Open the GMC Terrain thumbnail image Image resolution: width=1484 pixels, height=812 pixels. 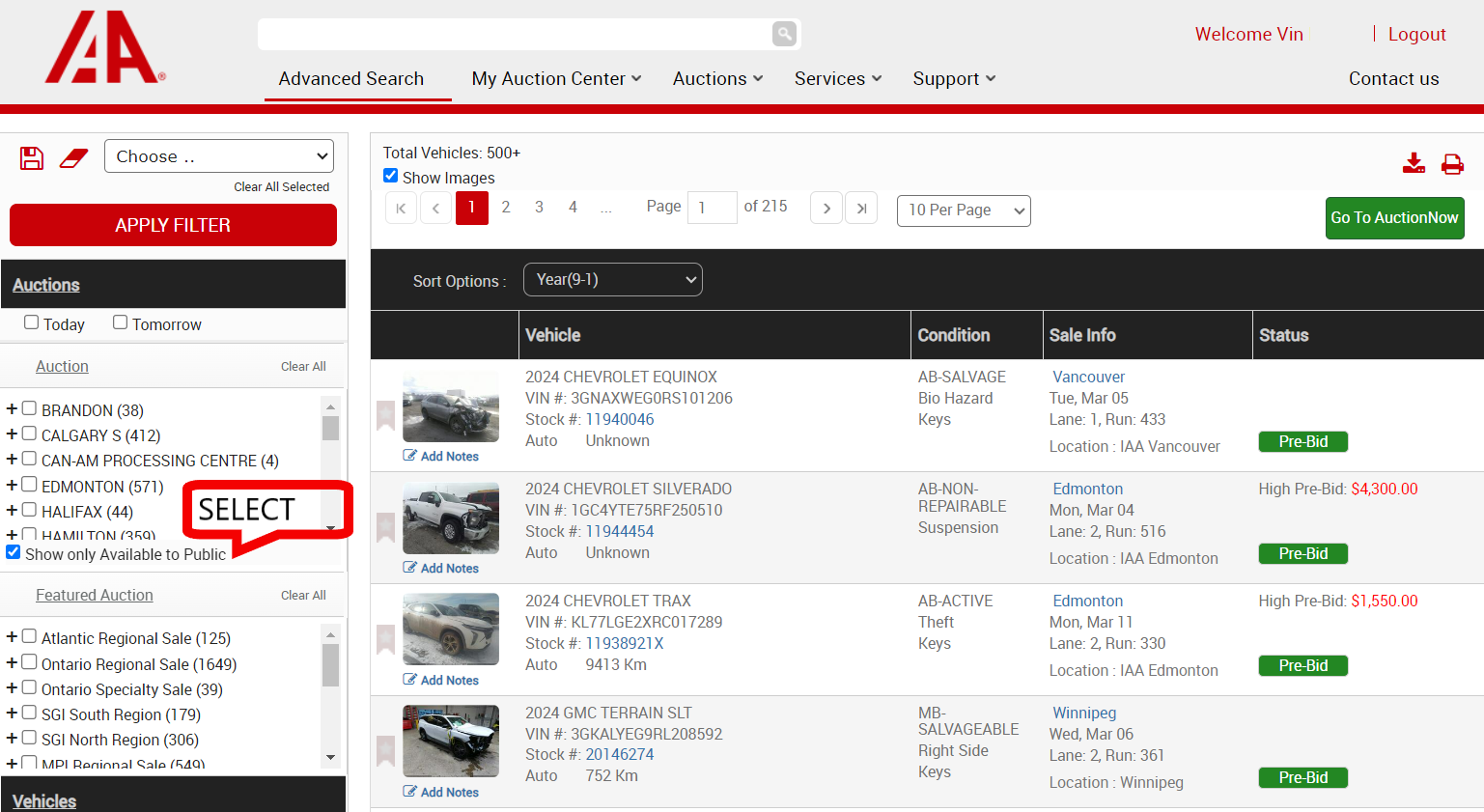pos(451,741)
